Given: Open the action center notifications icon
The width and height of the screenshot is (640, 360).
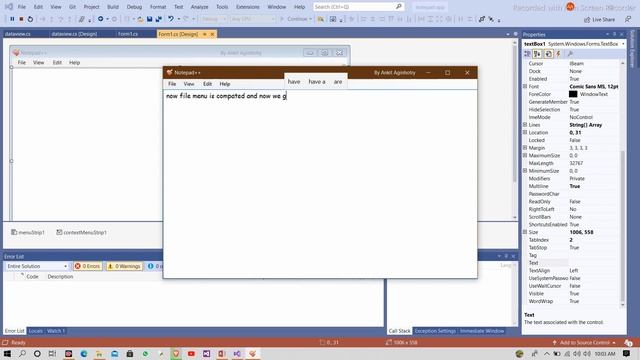Looking at the screenshot, I should [x=627, y=353].
